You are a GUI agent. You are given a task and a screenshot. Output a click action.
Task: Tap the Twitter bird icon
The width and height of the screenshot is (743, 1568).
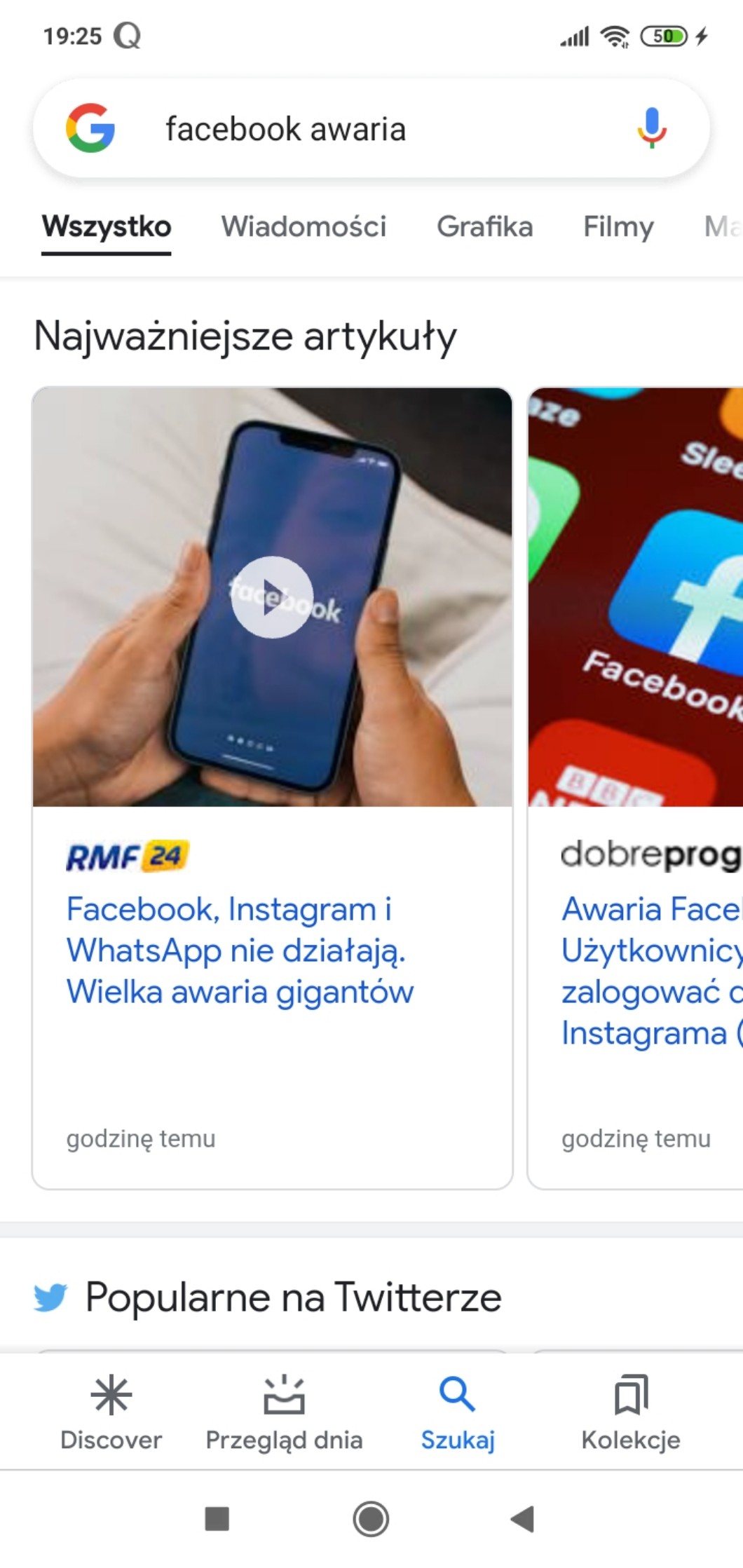coord(50,1297)
